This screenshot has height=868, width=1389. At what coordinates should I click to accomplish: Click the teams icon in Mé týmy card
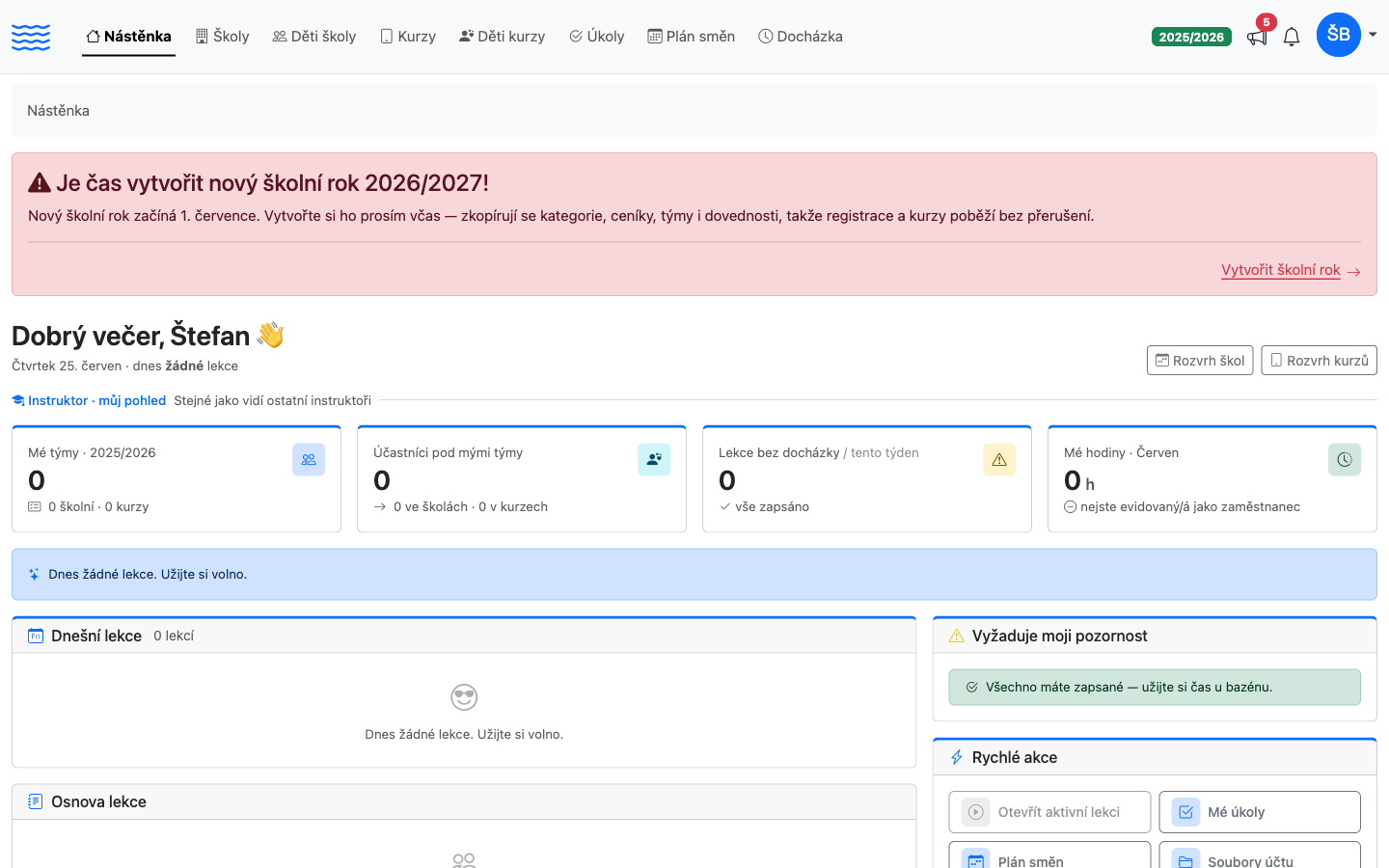click(309, 460)
